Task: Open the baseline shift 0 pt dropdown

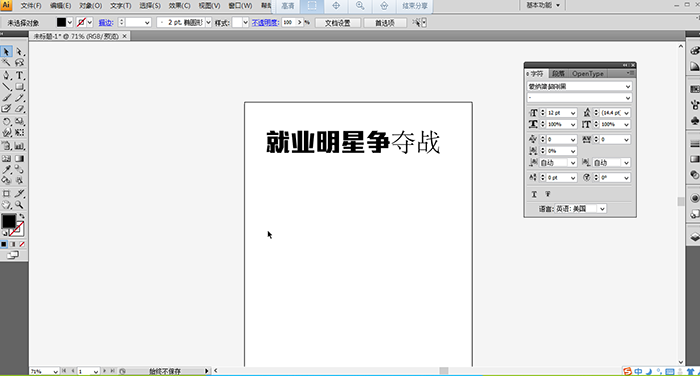Action: (x=573, y=178)
